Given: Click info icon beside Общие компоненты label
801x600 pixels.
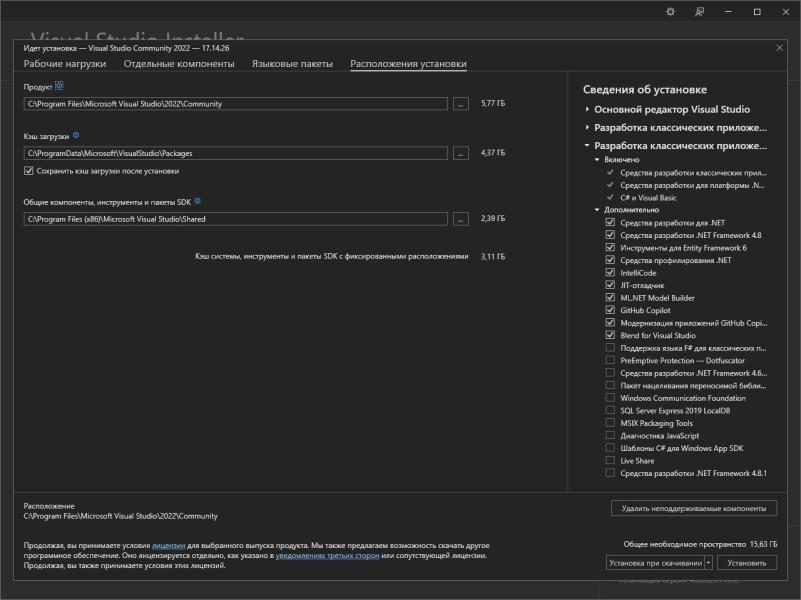Looking at the screenshot, I should click(x=197, y=201).
